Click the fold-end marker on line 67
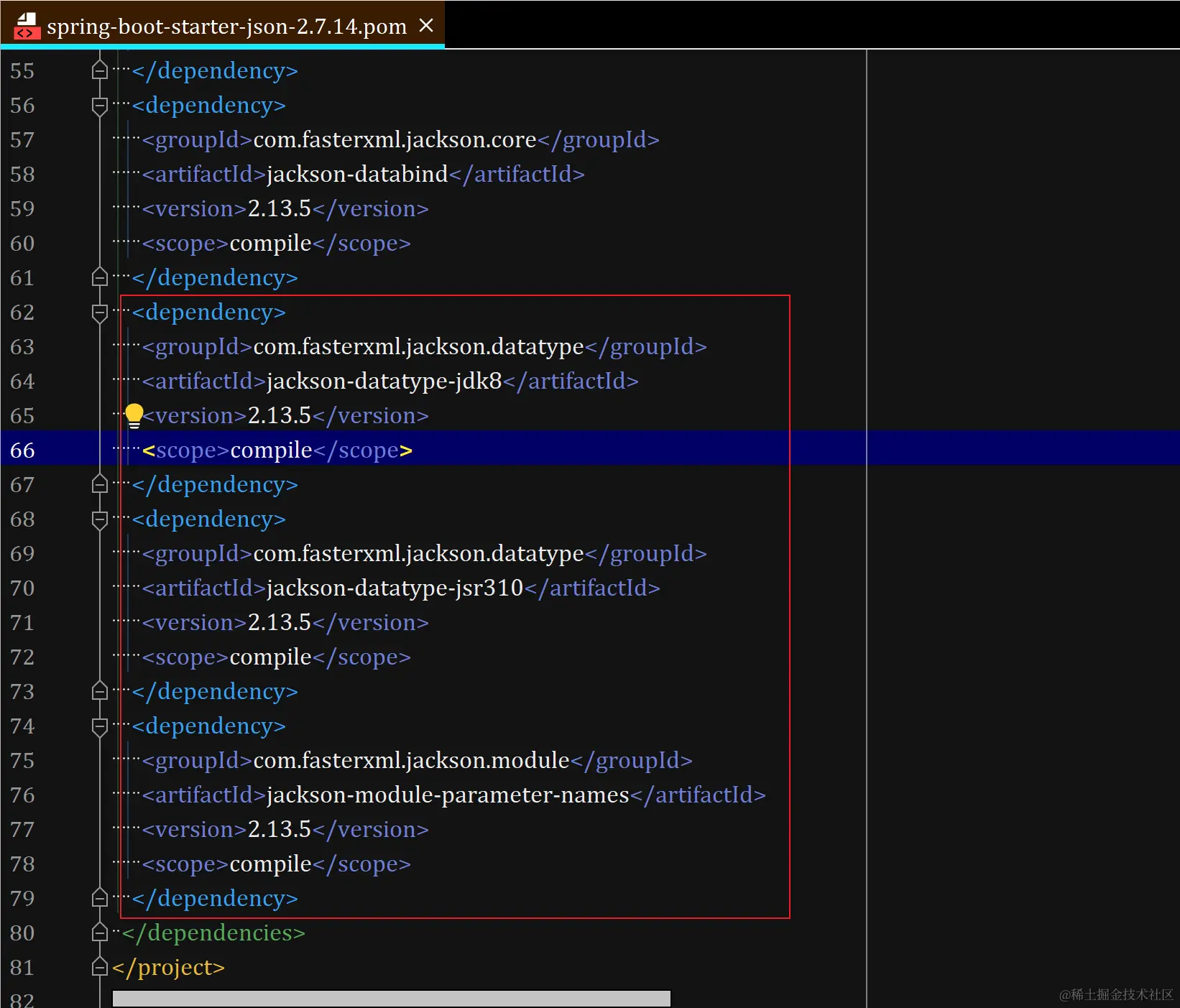This screenshot has width=1180, height=1008. point(100,484)
